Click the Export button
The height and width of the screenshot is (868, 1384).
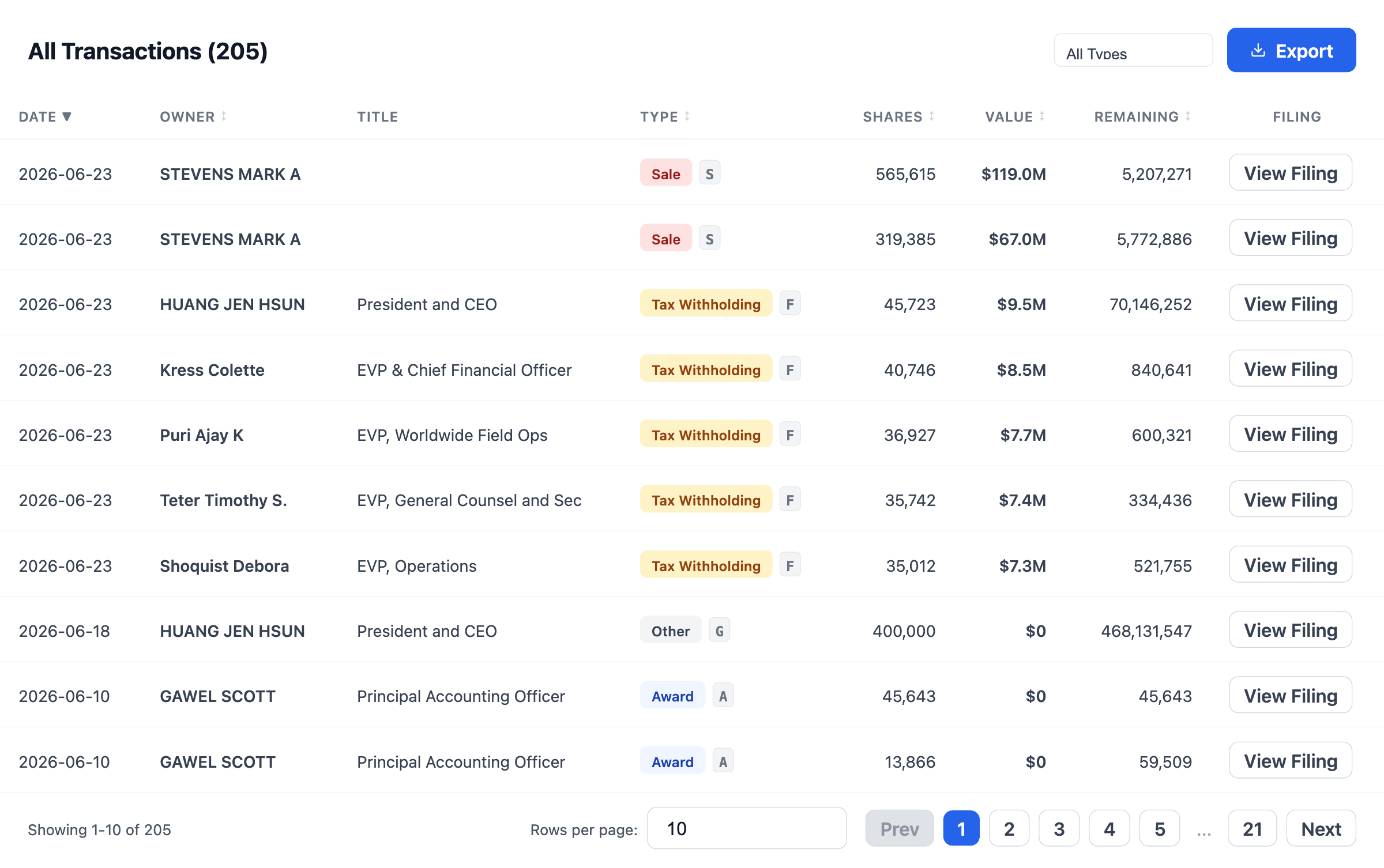1291,50
